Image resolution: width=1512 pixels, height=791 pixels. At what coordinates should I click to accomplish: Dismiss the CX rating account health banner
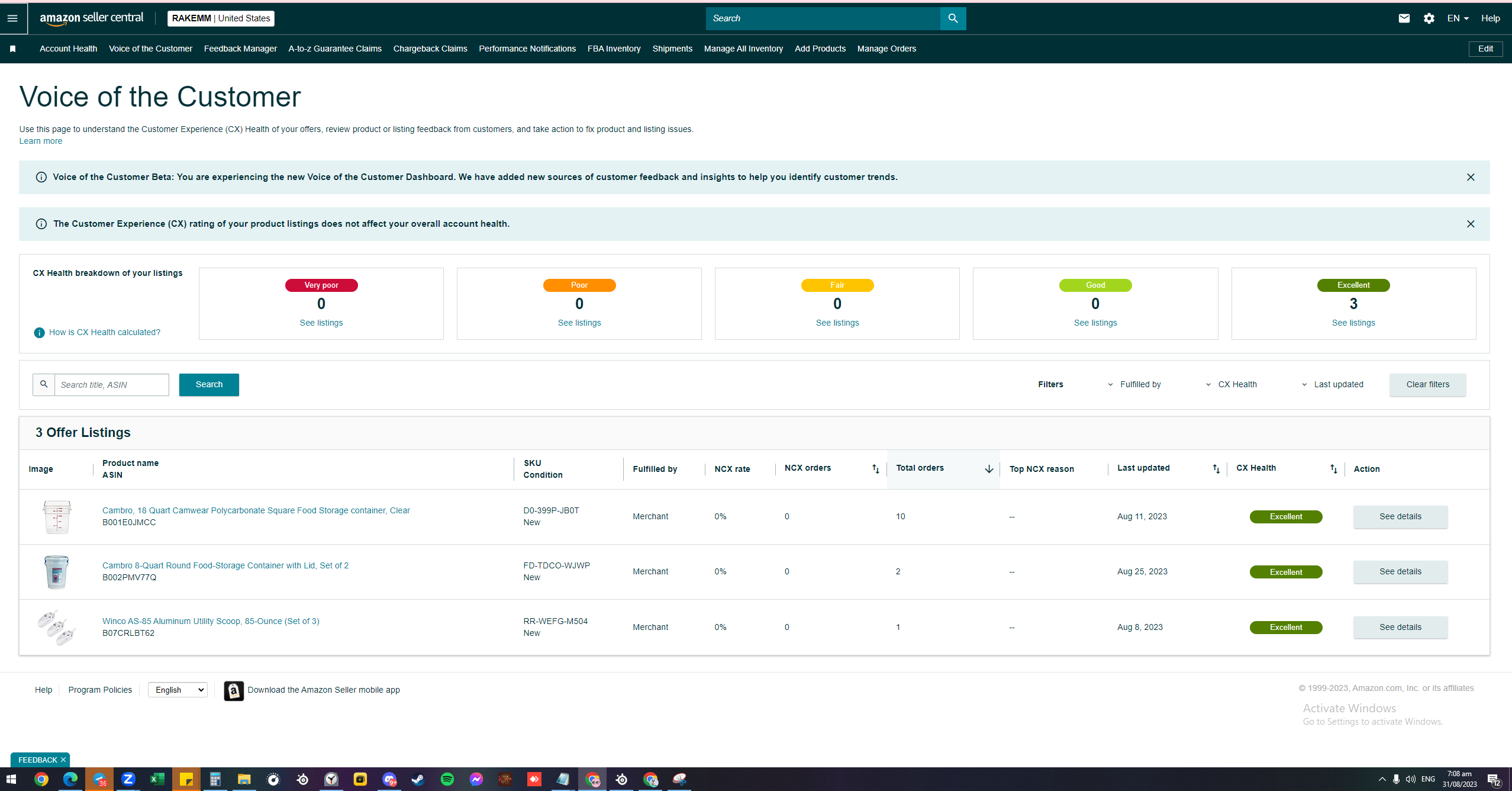(x=1471, y=224)
